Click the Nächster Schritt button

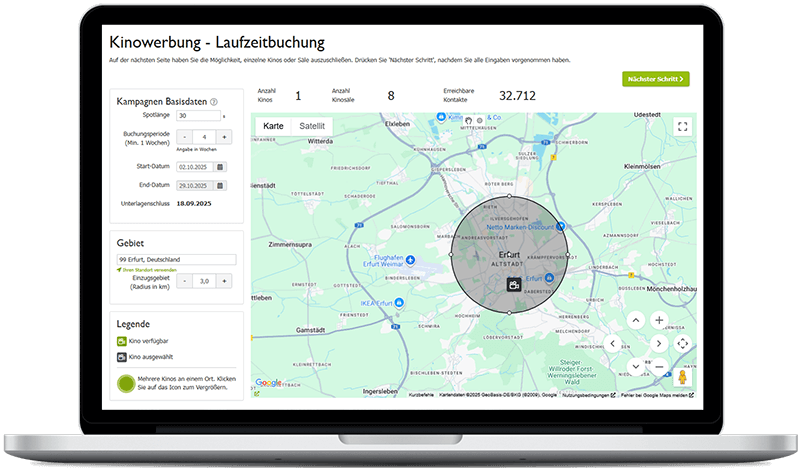(x=656, y=79)
